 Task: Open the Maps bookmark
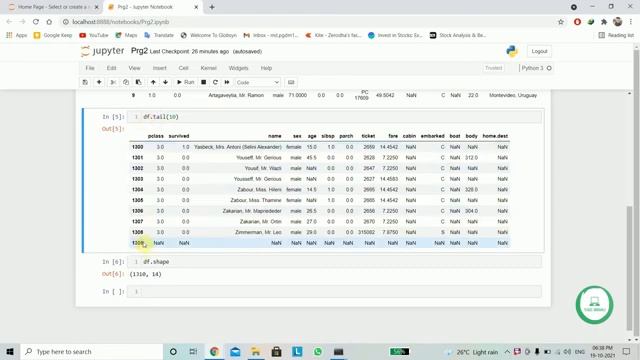click(x=126, y=36)
